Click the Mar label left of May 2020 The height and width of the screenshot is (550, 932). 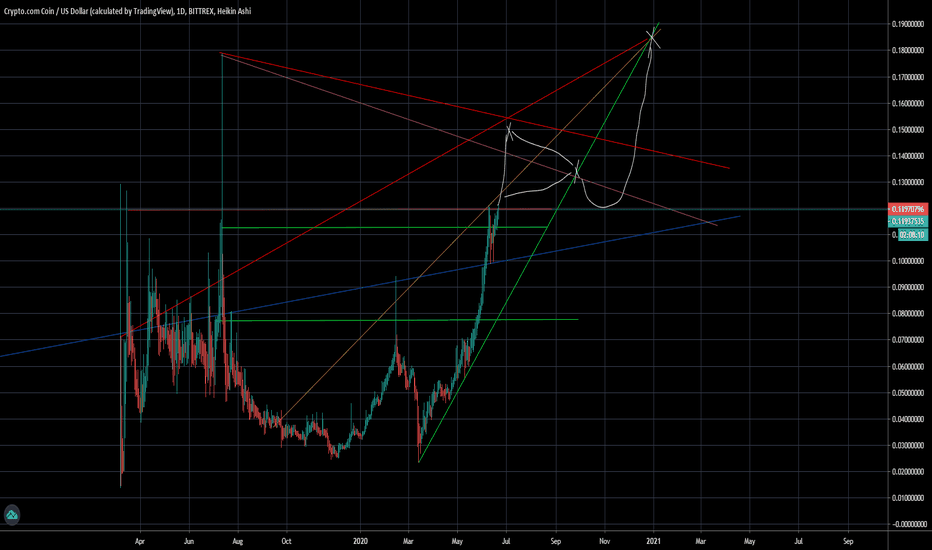tap(408, 542)
